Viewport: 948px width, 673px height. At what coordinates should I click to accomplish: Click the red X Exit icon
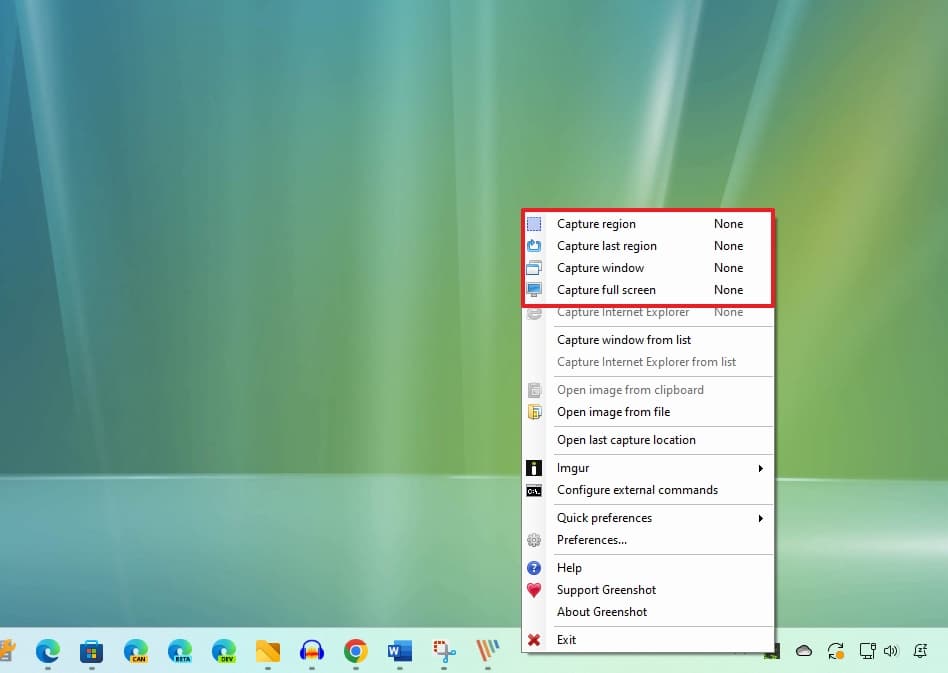[534, 640]
